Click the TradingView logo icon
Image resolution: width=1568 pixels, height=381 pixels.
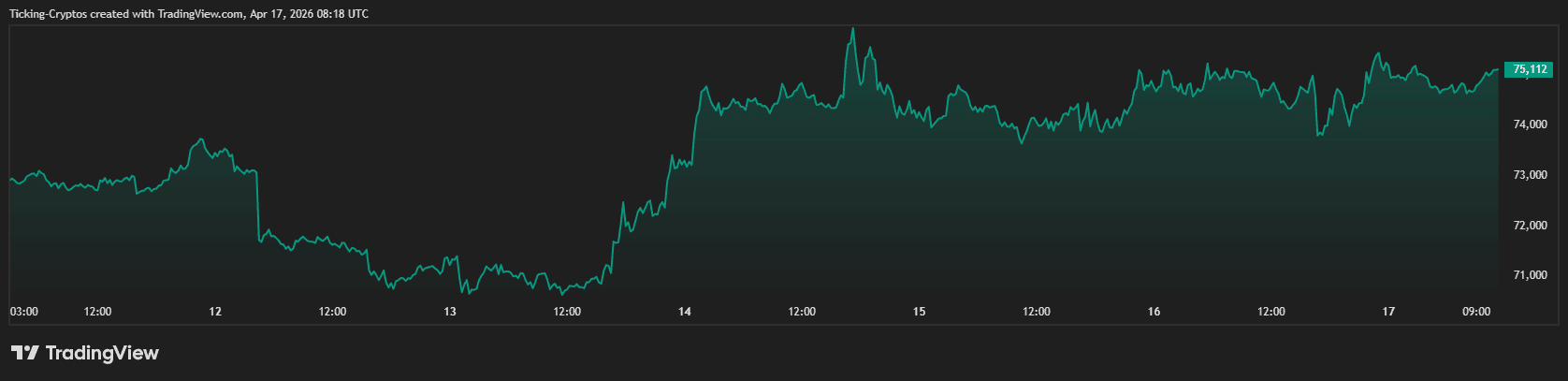[x=24, y=353]
